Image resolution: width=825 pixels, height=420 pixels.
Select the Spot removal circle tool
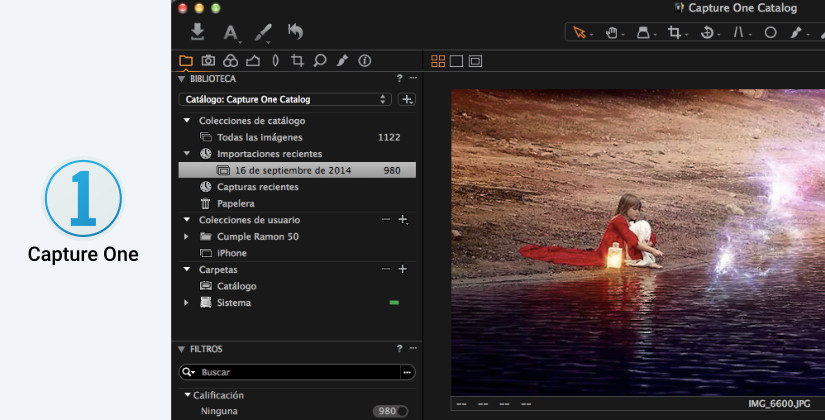(771, 32)
